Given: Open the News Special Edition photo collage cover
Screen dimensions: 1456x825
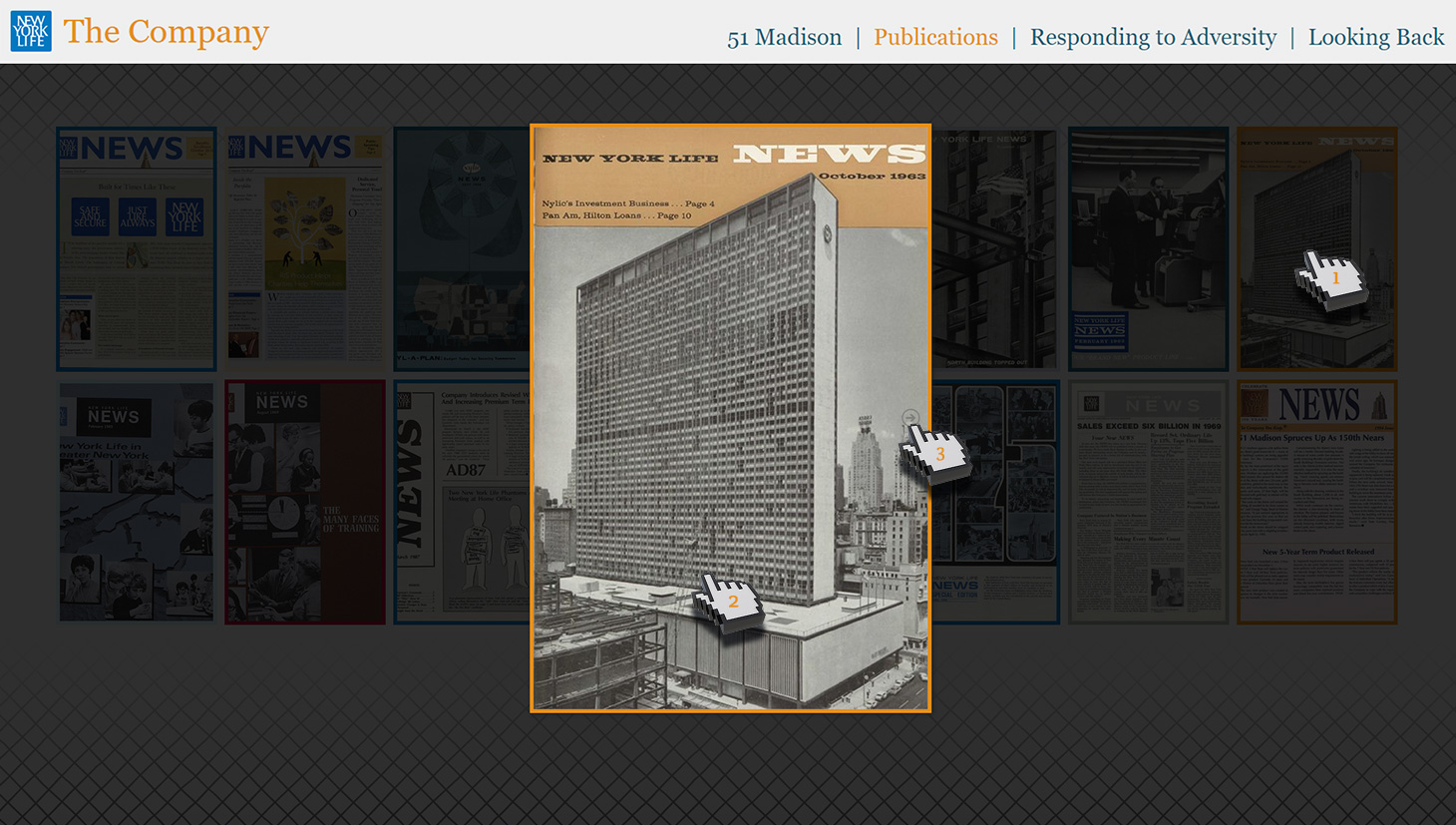Looking at the screenshot, I should [994, 502].
